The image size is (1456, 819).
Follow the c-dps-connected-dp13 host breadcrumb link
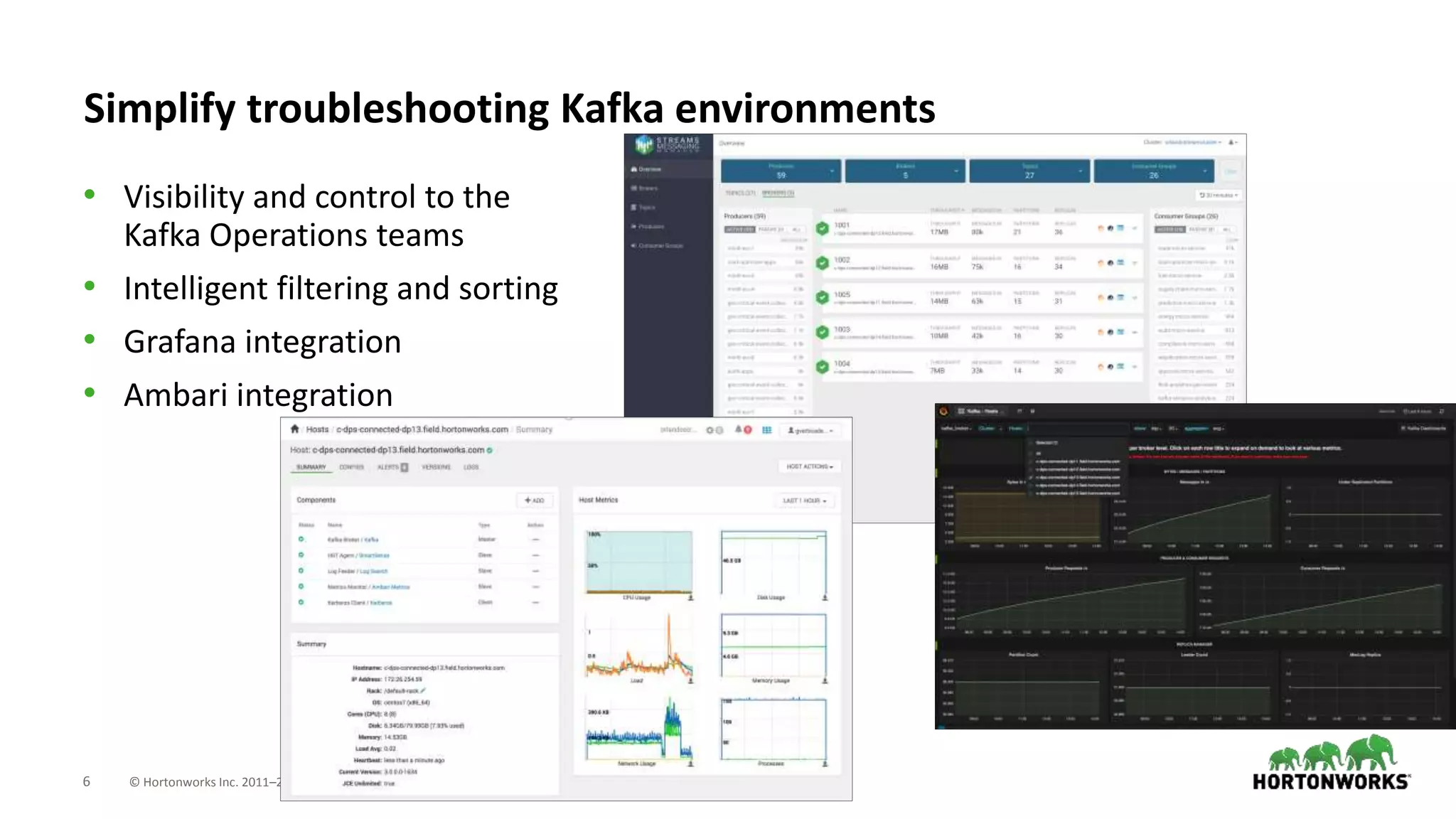click(422, 429)
